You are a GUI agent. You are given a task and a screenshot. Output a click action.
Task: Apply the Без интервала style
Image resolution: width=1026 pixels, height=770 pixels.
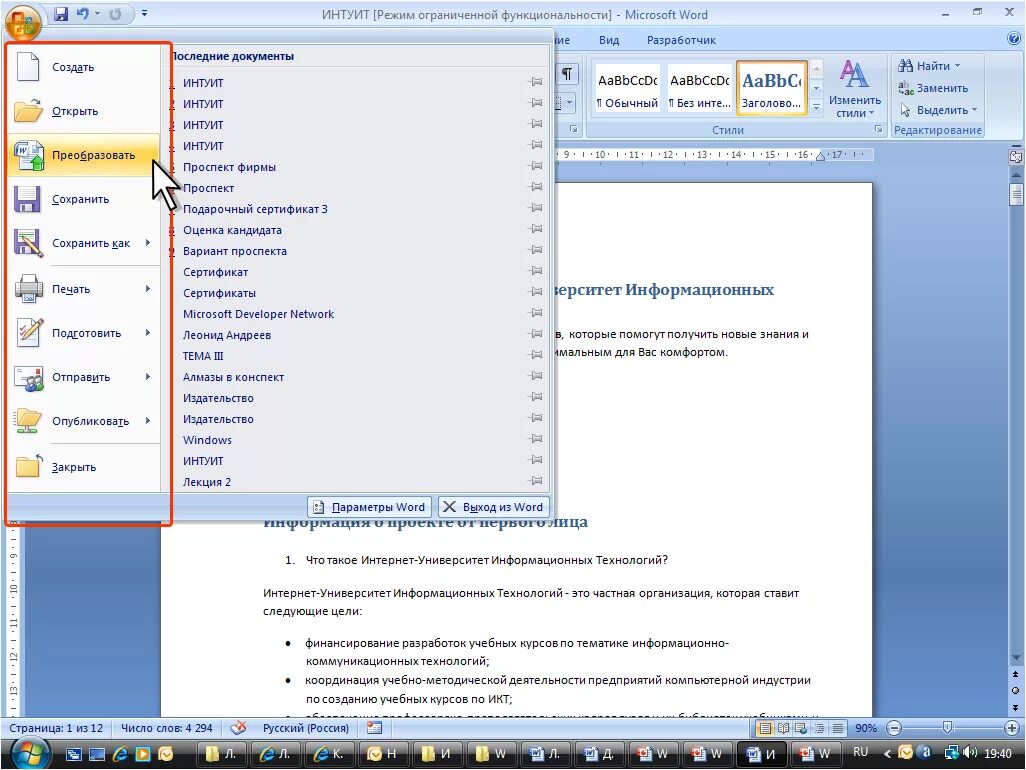point(699,88)
